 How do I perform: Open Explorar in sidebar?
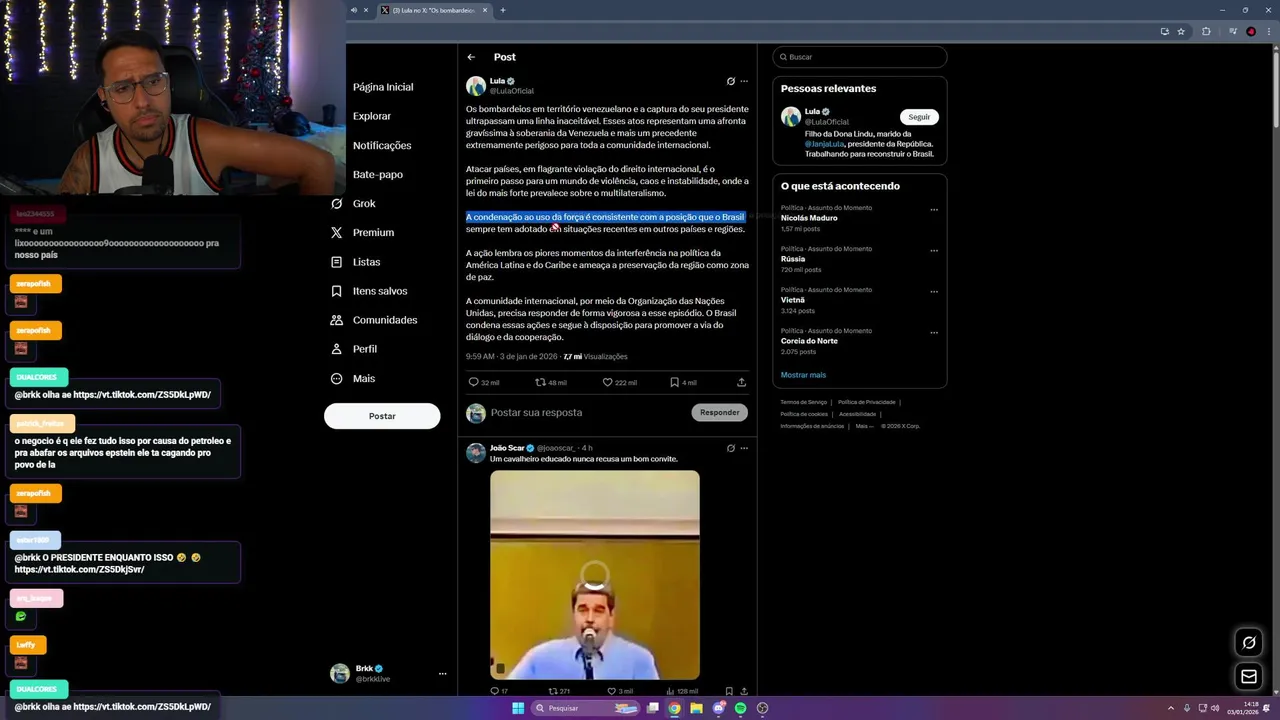click(372, 116)
